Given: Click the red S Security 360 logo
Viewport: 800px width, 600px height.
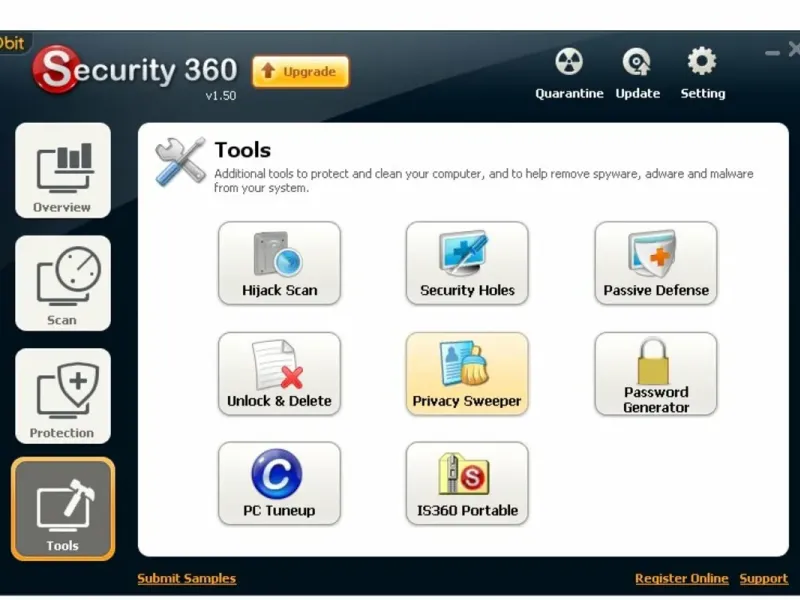Looking at the screenshot, I should 57,69.
